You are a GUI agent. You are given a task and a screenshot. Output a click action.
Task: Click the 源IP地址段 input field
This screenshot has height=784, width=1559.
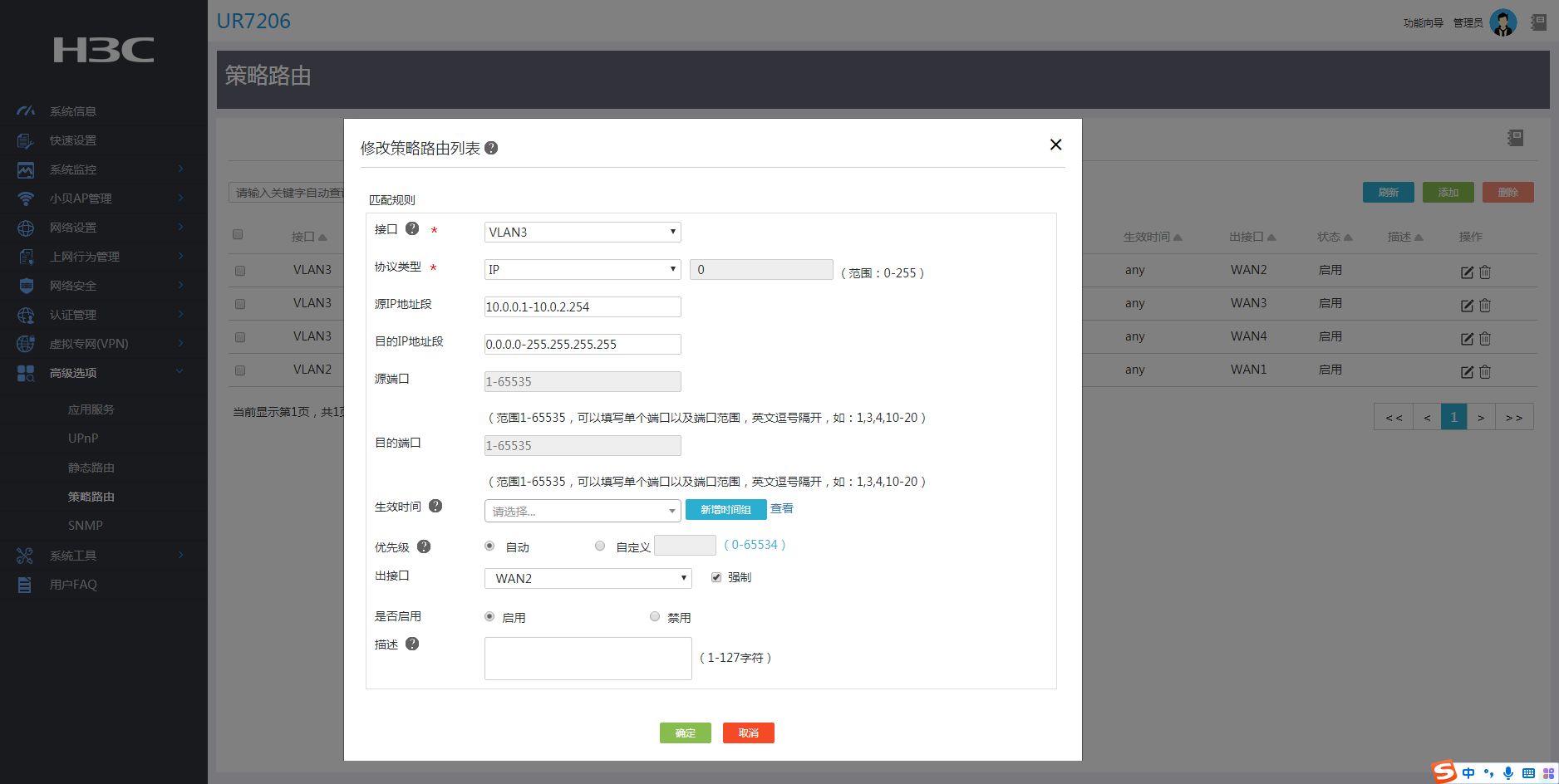click(x=583, y=306)
